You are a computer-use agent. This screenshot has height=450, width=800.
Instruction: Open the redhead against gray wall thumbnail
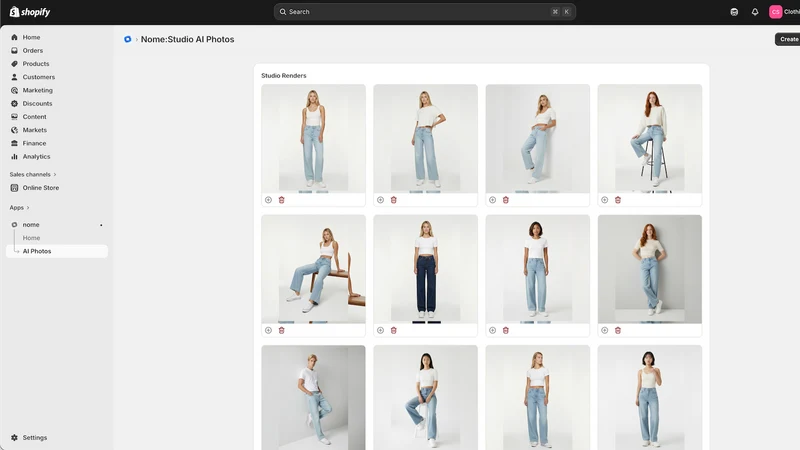649,269
